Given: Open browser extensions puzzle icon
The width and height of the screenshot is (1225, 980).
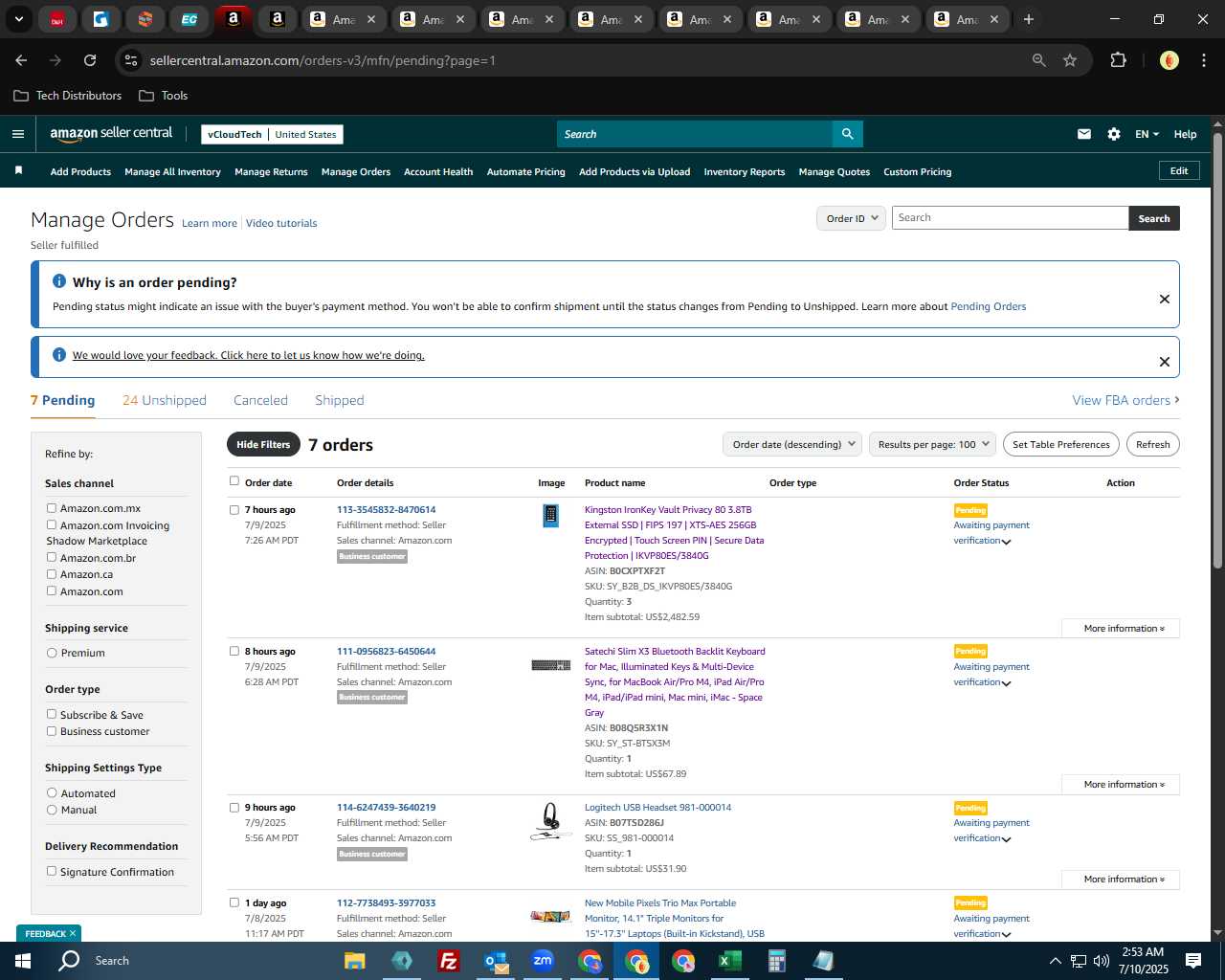Looking at the screenshot, I should pos(1118,60).
